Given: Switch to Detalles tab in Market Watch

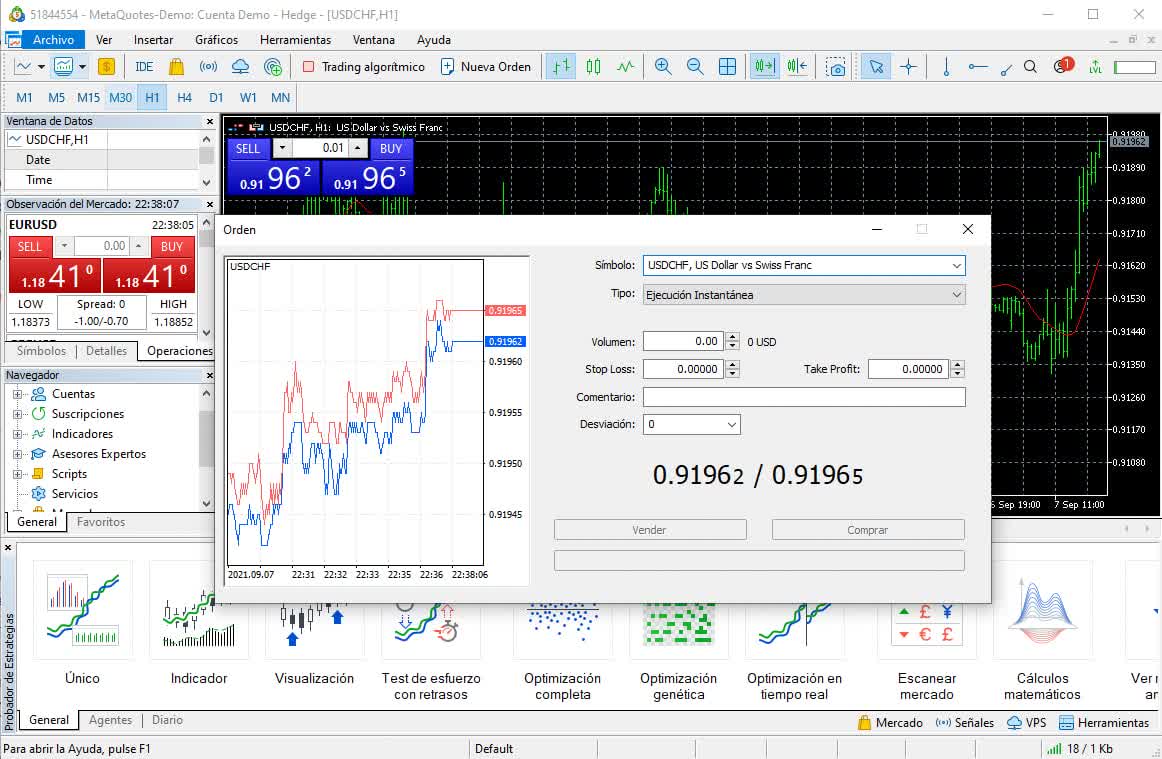Looking at the screenshot, I should click(x=106, y=351).
